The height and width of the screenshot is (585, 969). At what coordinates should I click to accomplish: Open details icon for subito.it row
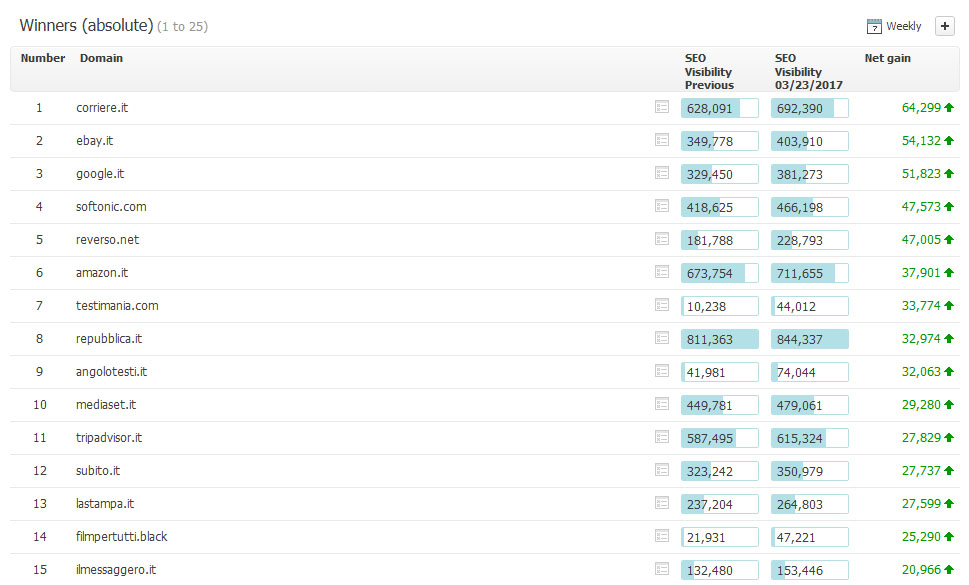click(662, 470)
